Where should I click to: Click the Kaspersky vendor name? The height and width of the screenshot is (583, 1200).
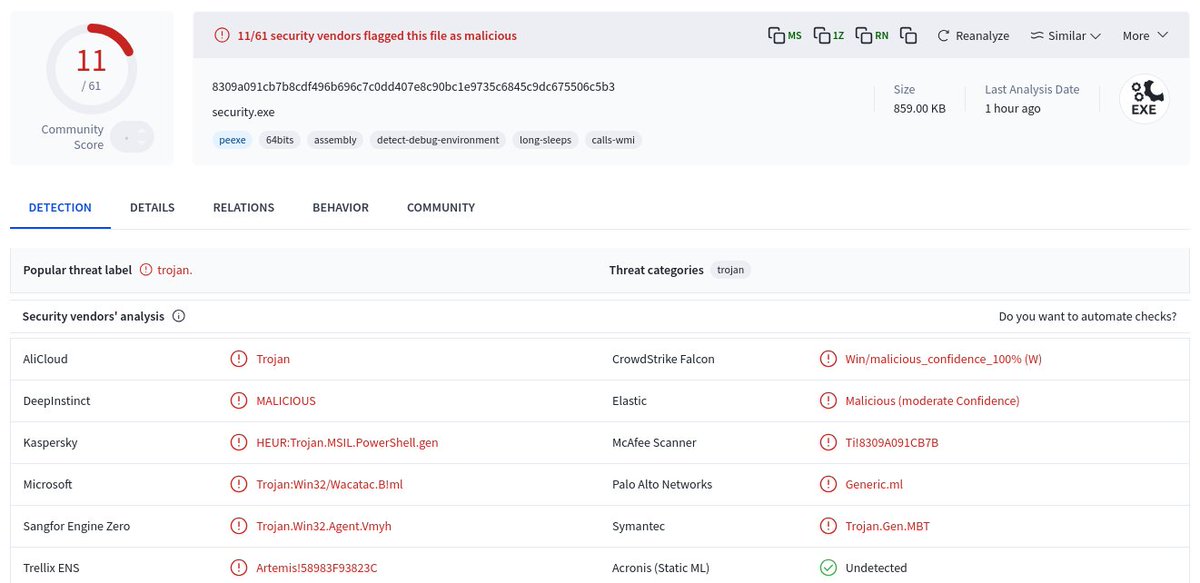50,442
